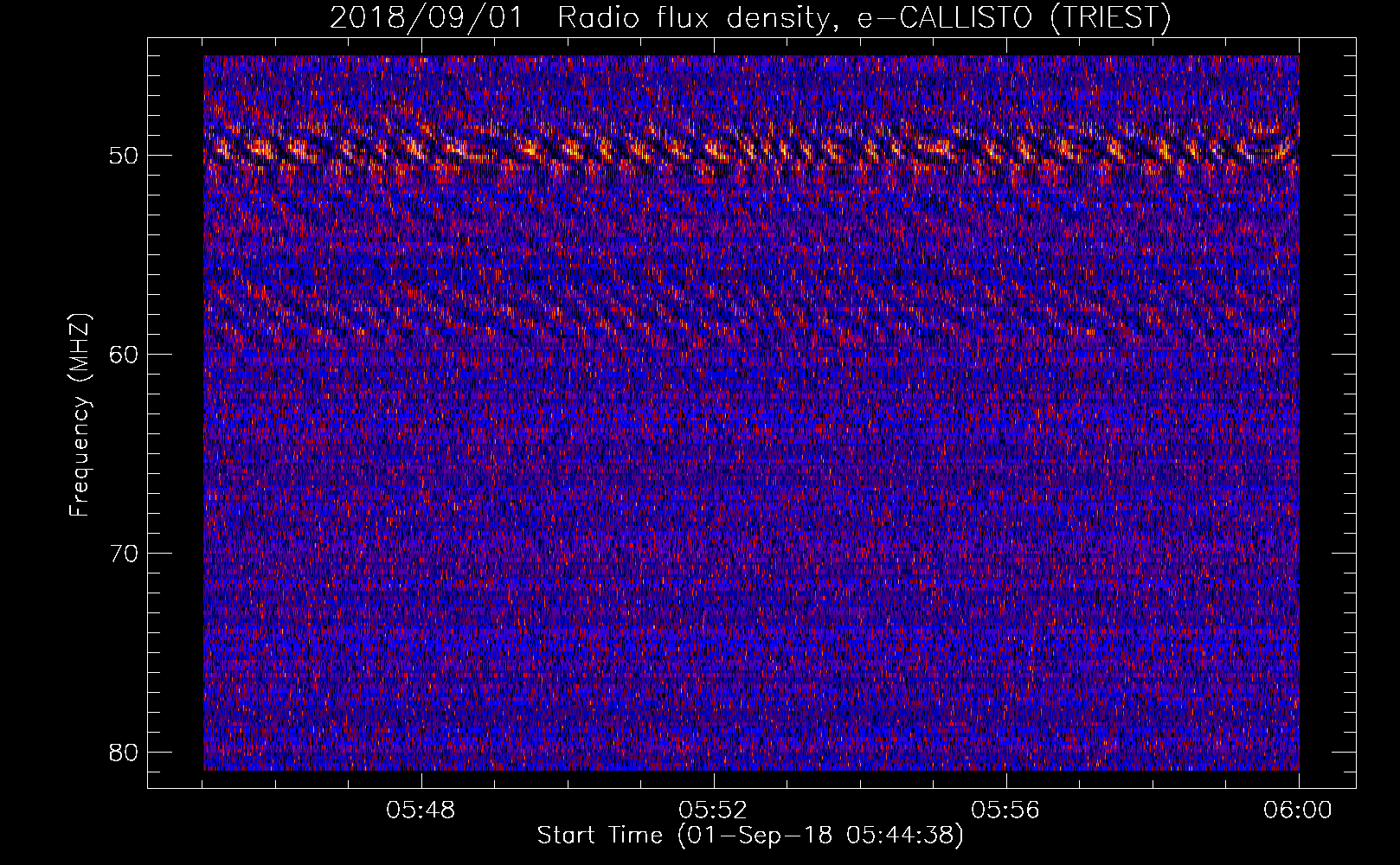Screen dimensions: 1400x865
Task: Click the 05:52 time tick label
Action: [714, 811]
